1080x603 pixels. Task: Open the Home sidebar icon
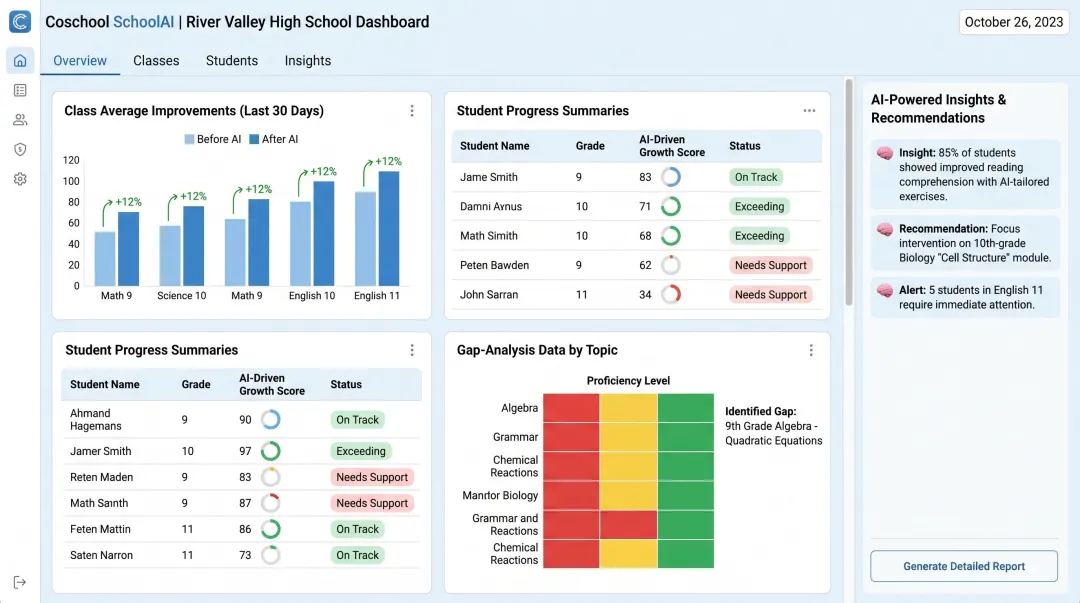[20, 61]
